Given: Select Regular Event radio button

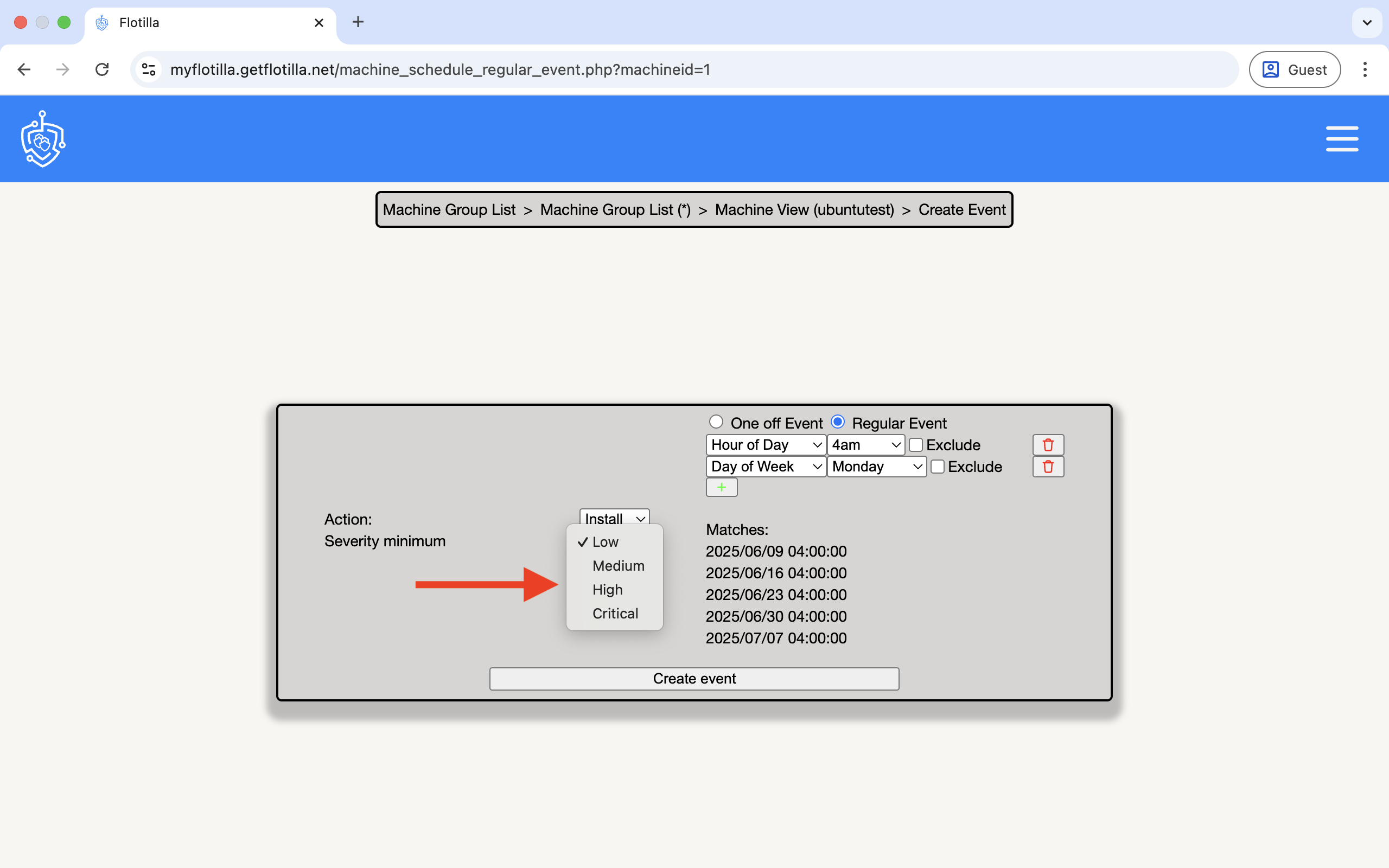Looking at the screenshot, I should coord(837,422).
